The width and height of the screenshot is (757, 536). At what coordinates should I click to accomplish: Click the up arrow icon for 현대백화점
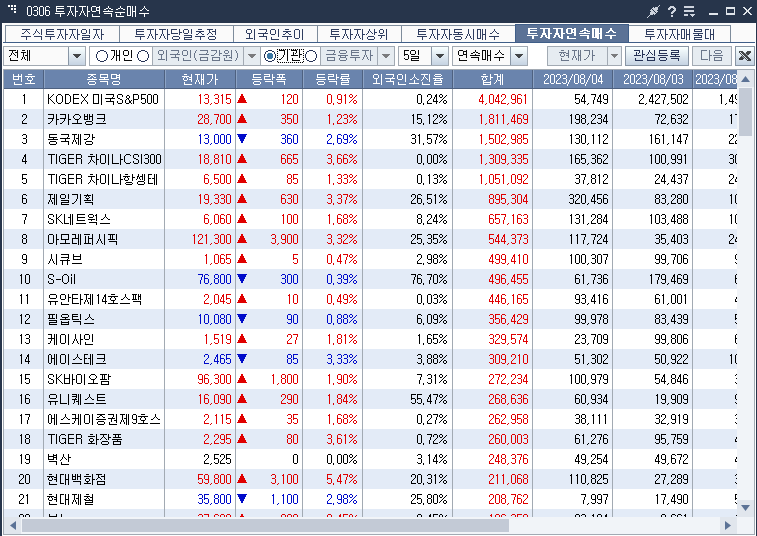[x=242, y=479]
